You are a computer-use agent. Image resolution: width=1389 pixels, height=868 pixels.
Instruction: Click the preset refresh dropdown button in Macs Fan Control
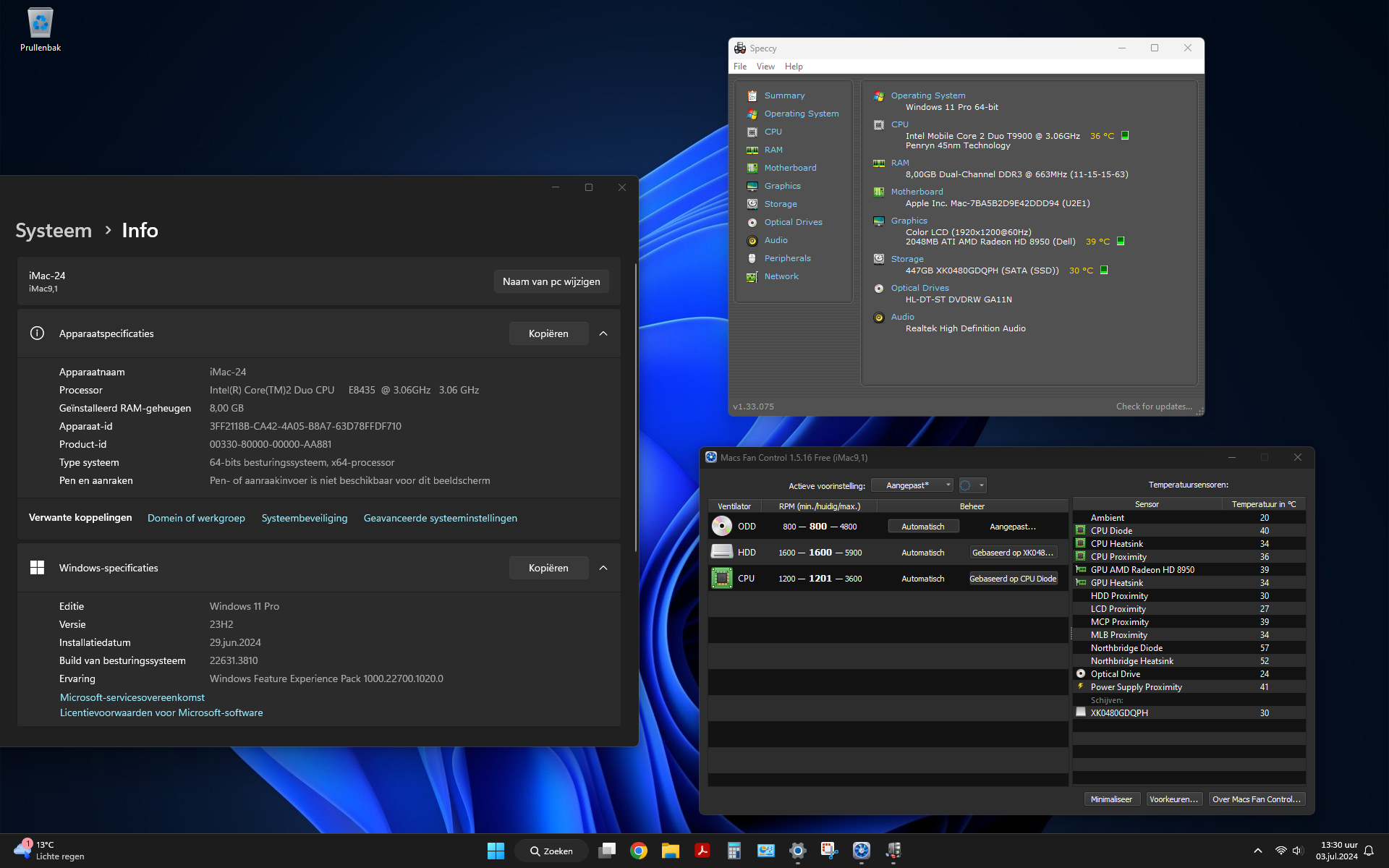[972, 485]
